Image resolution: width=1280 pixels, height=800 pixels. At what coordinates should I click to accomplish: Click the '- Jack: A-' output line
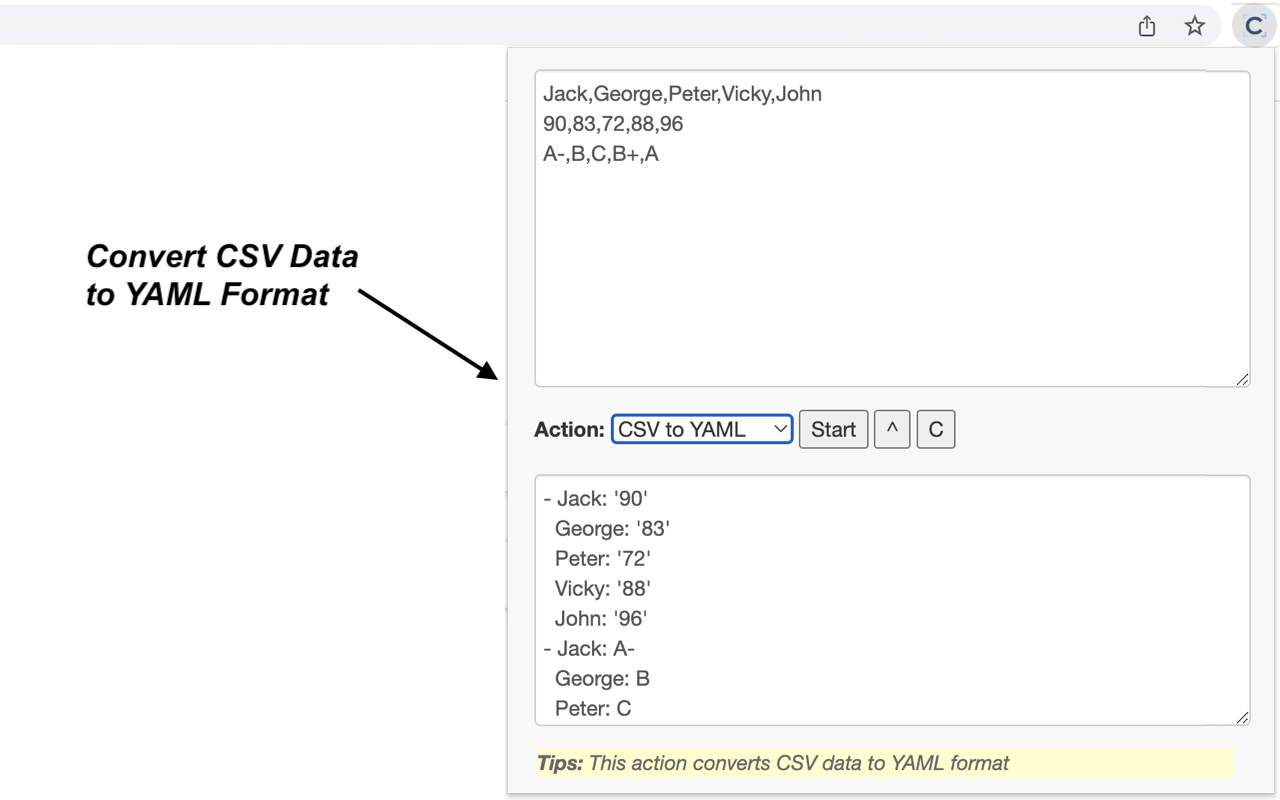click(589, 648)
